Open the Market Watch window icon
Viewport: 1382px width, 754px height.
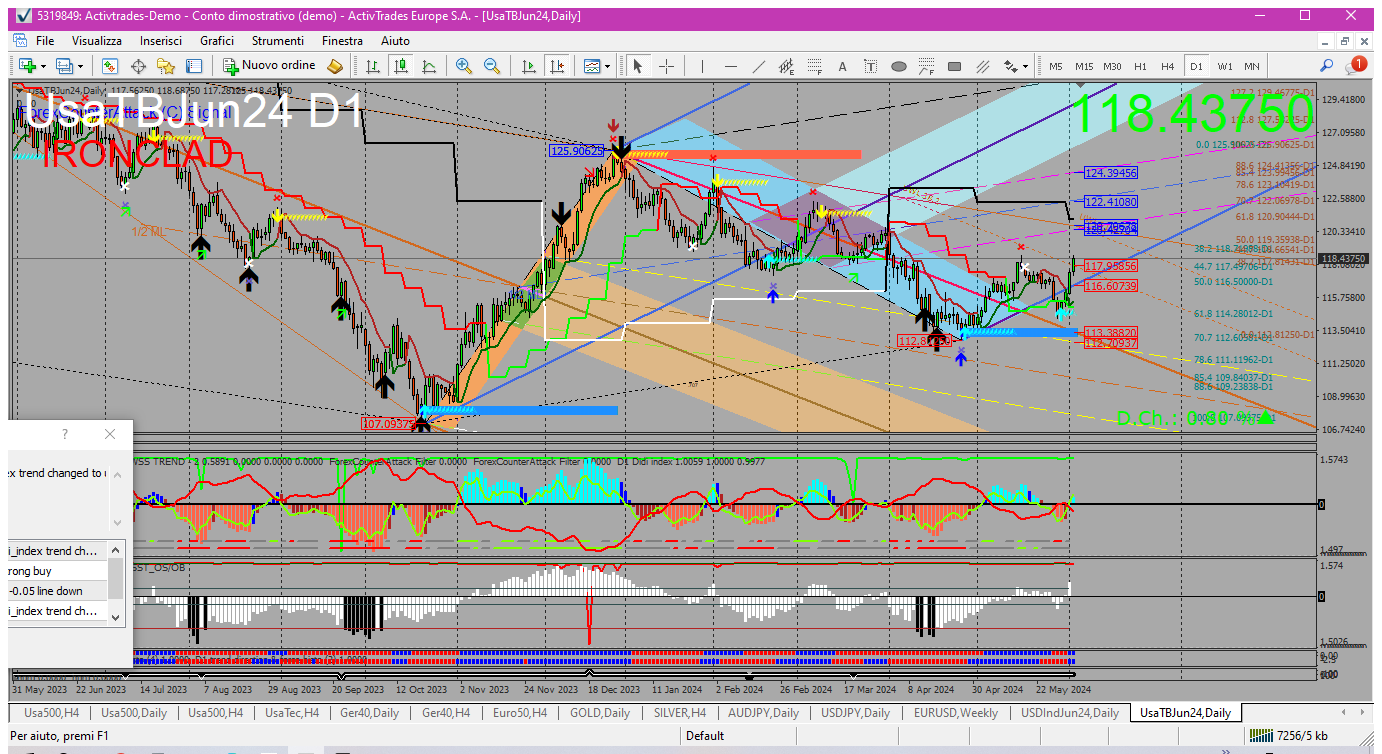[x=110, y=66]
